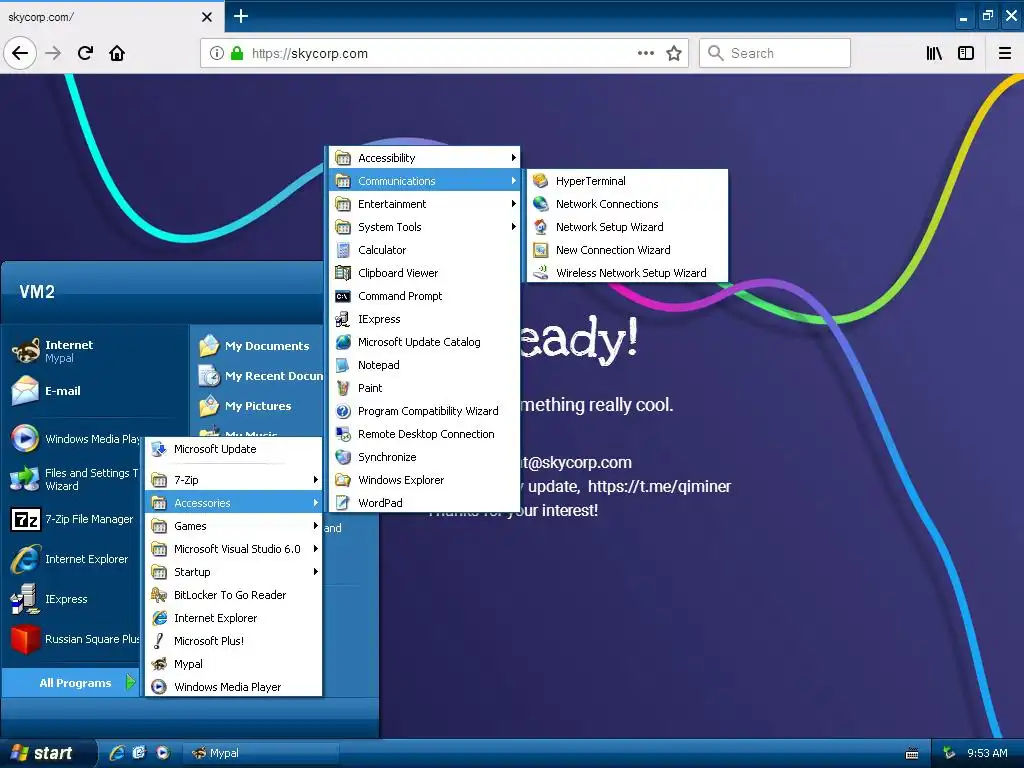Expand the 7-Zip programs submenu arrow
1024x768 pixels.
tap(315, 480)
